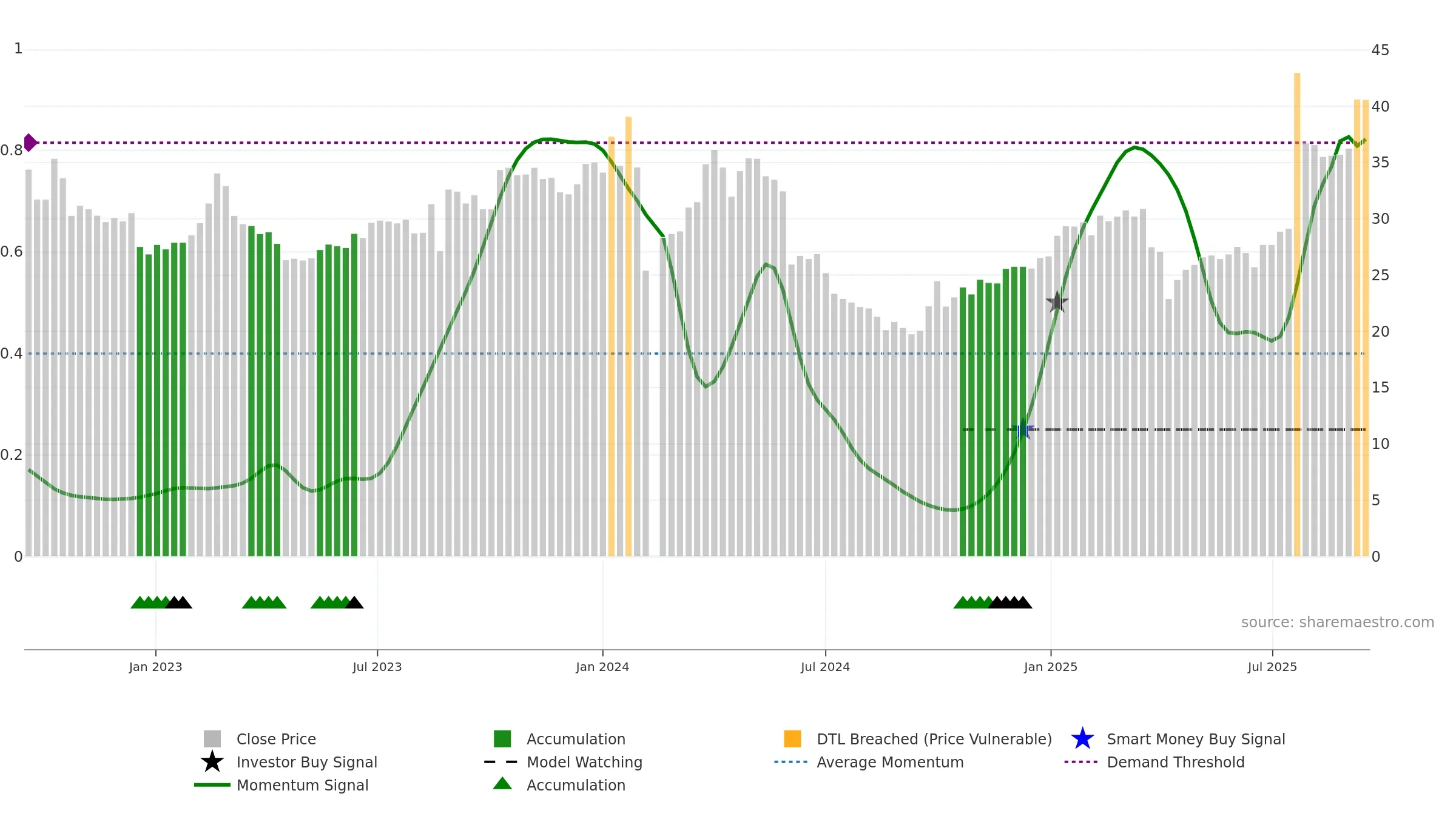Click the Jul 2023 axis label

(377, 667)
